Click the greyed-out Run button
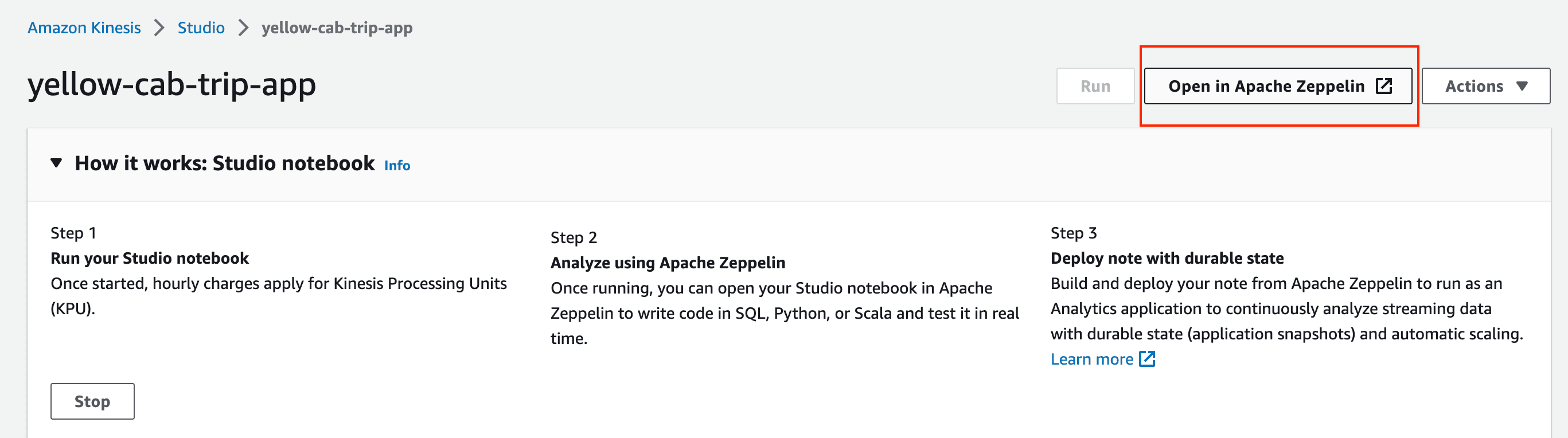1568x438 pixels. 1095,87
